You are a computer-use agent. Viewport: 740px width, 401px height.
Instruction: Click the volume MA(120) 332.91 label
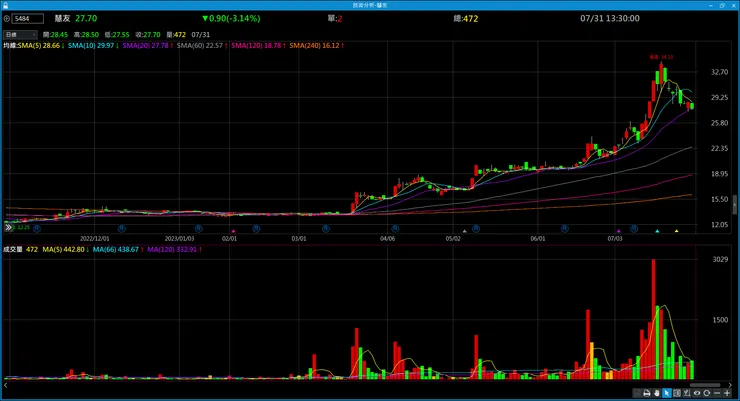coord(174,250)
